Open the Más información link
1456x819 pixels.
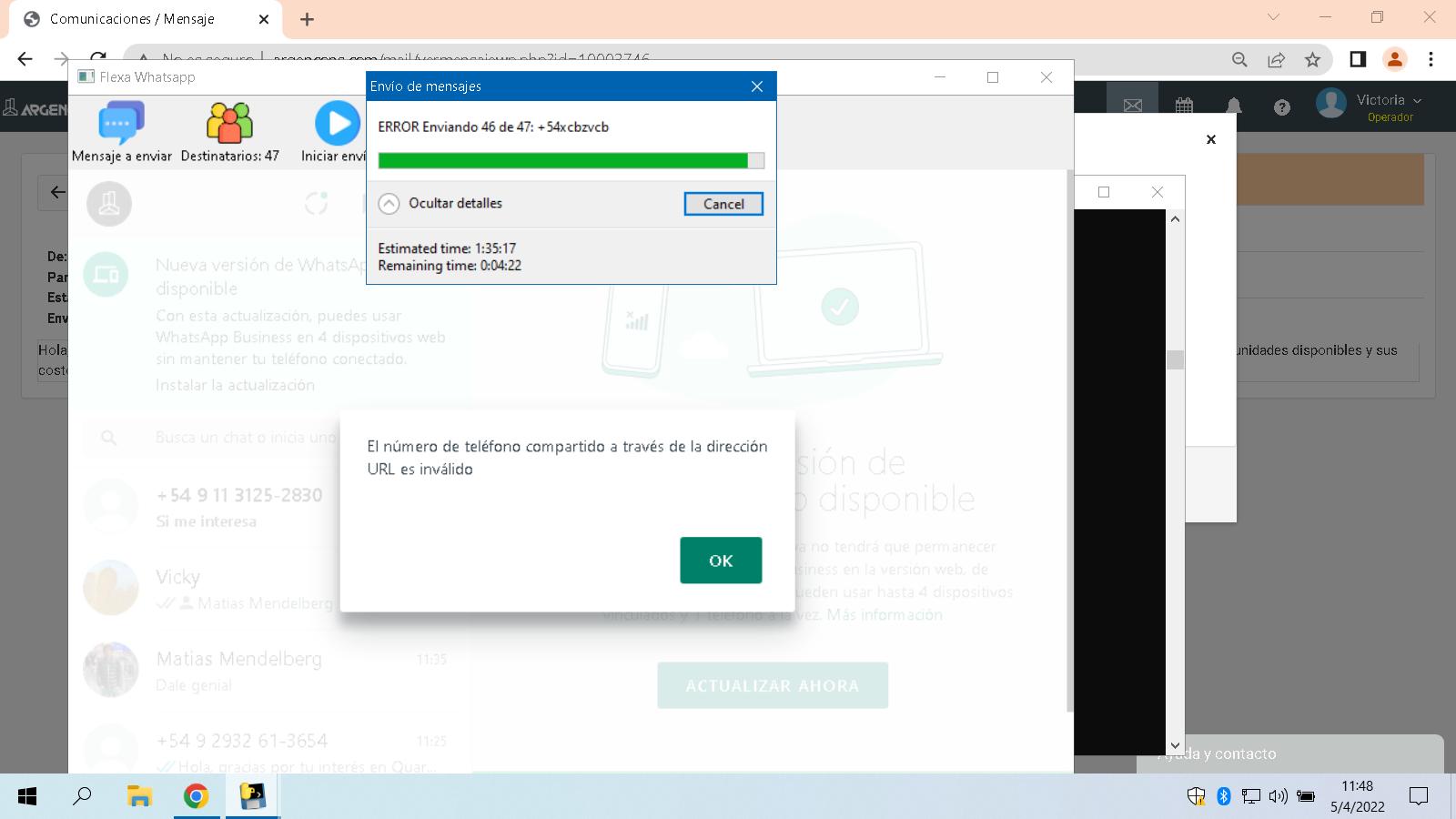pos(884,614)
